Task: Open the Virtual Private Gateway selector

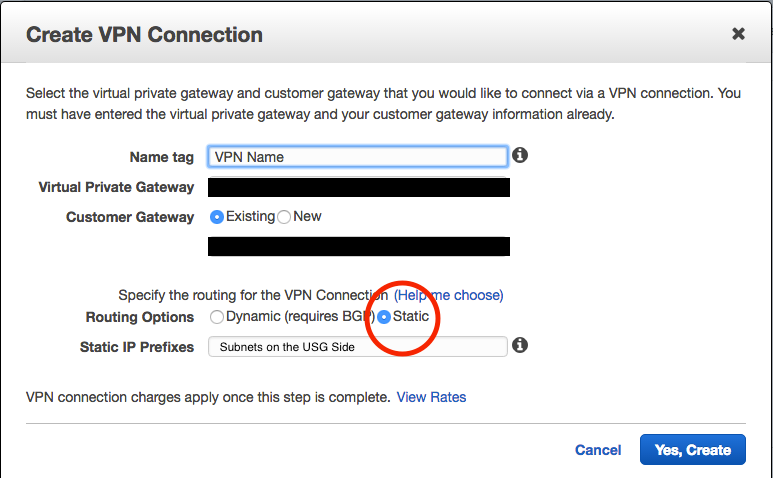Action: 358,187
